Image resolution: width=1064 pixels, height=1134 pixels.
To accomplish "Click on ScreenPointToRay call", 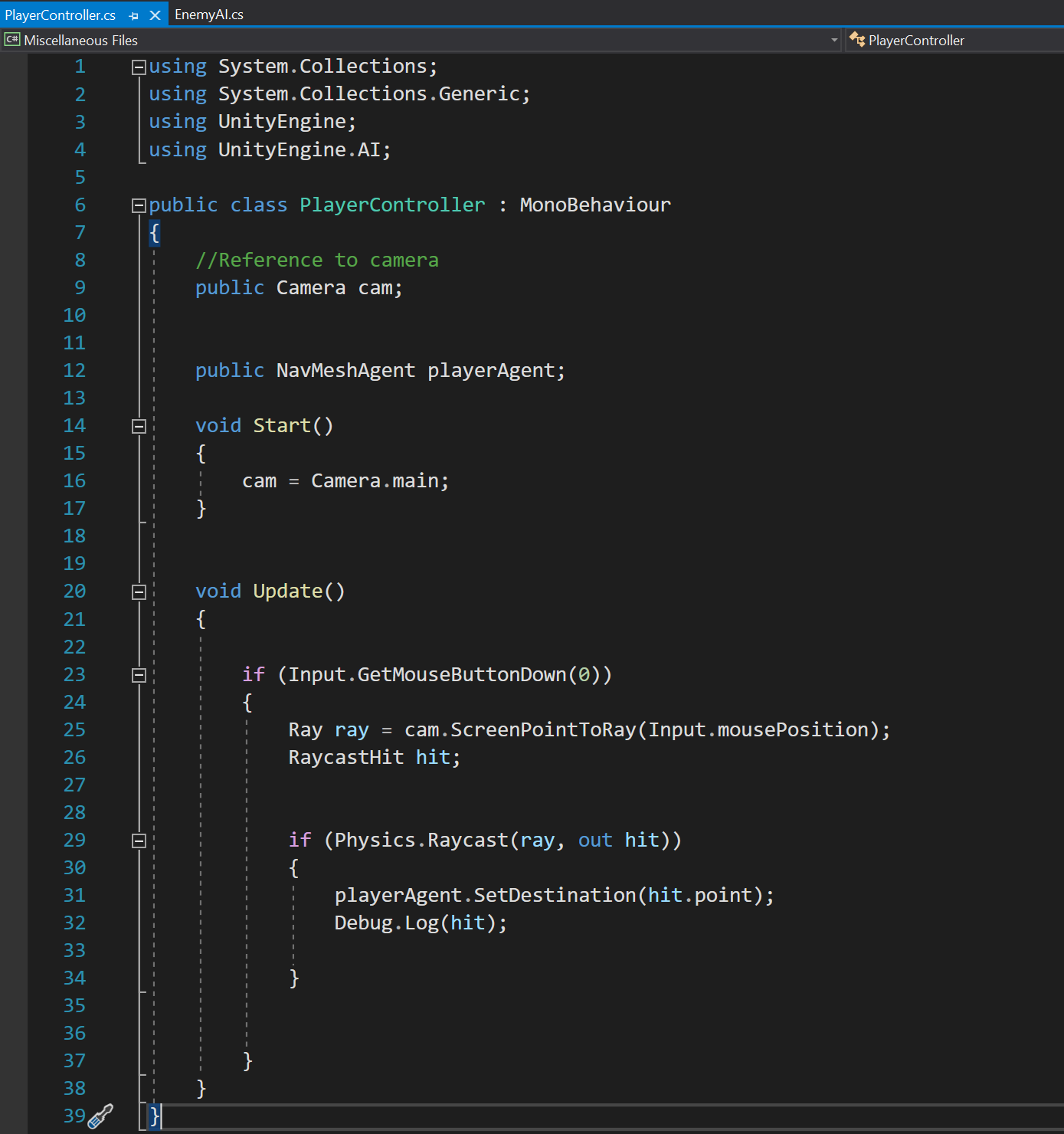I will [543, 729].
